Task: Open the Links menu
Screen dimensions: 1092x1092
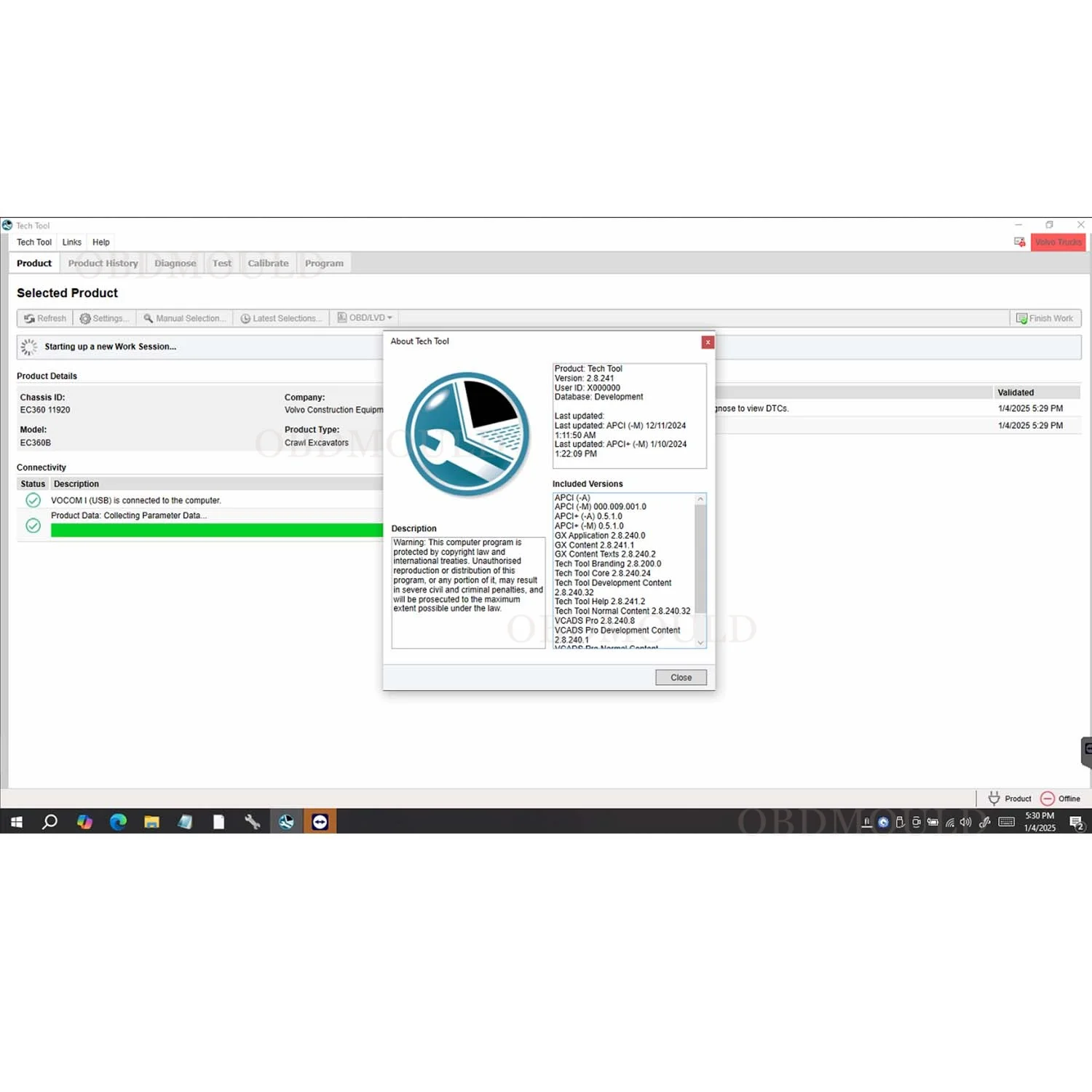Action: (72, 242)
